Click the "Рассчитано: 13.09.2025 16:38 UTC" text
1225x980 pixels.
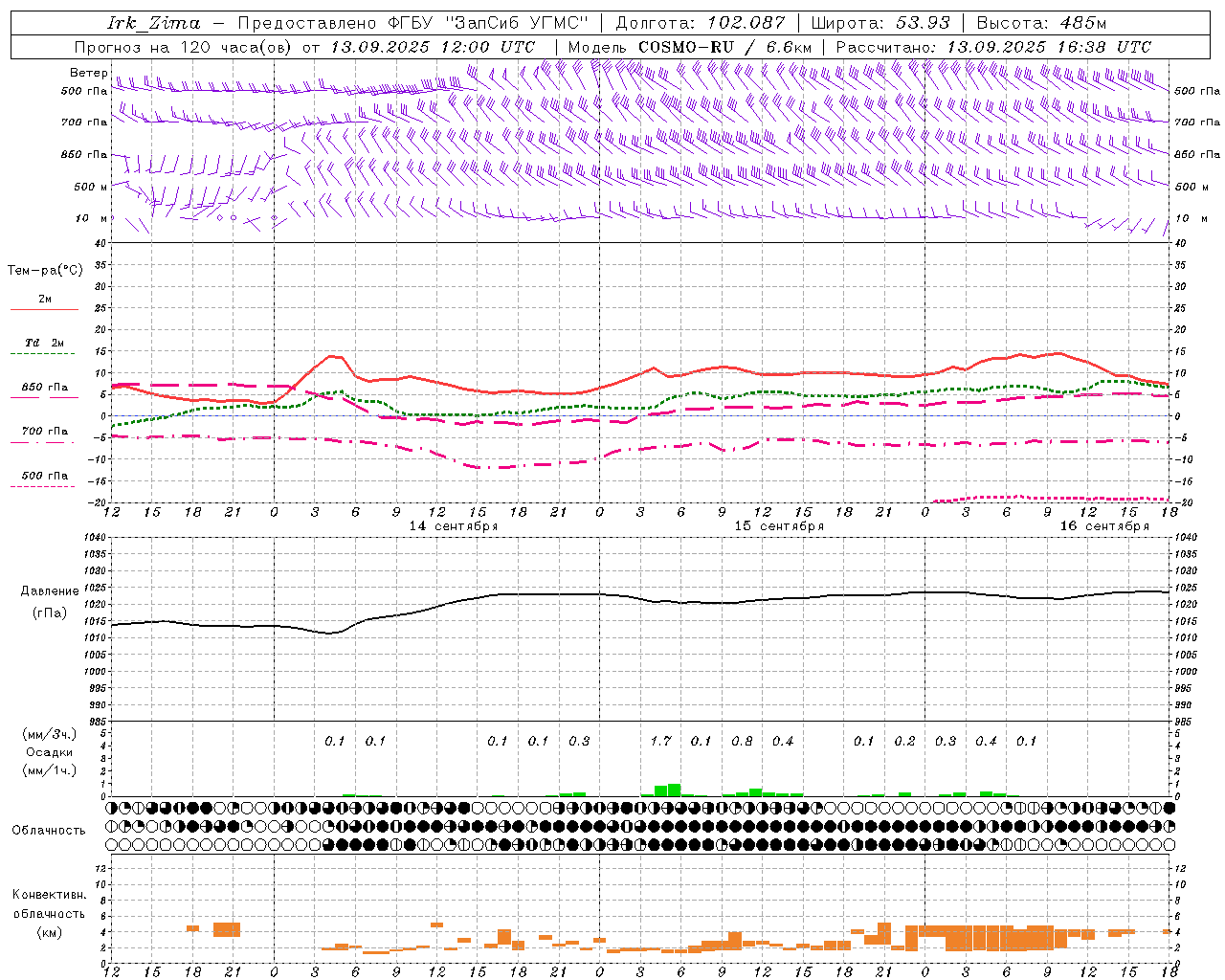pos(993,47)
